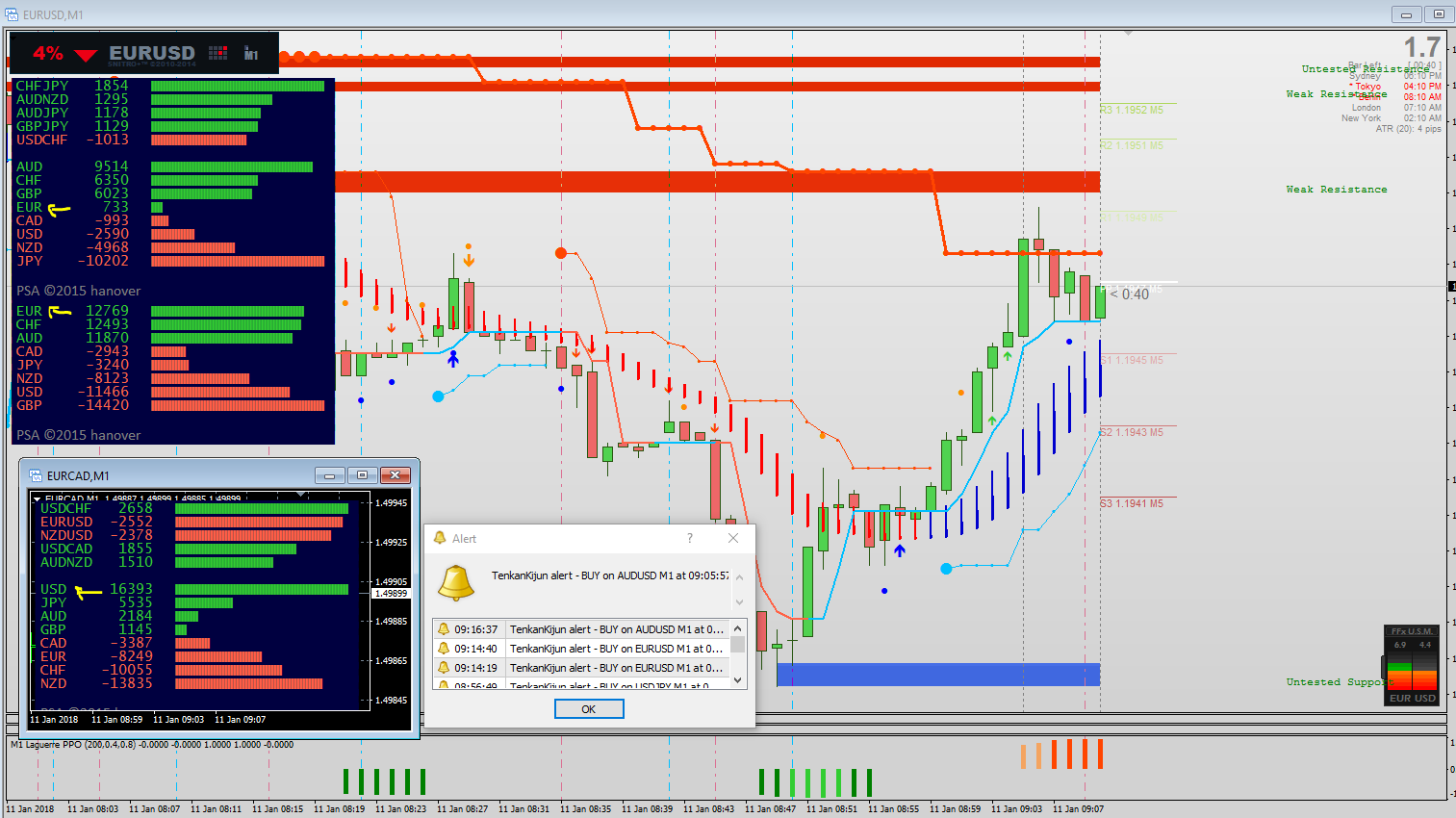1456x818 pixels.
Task: Click alert list scrollbar up arrow
Action: 738,628
